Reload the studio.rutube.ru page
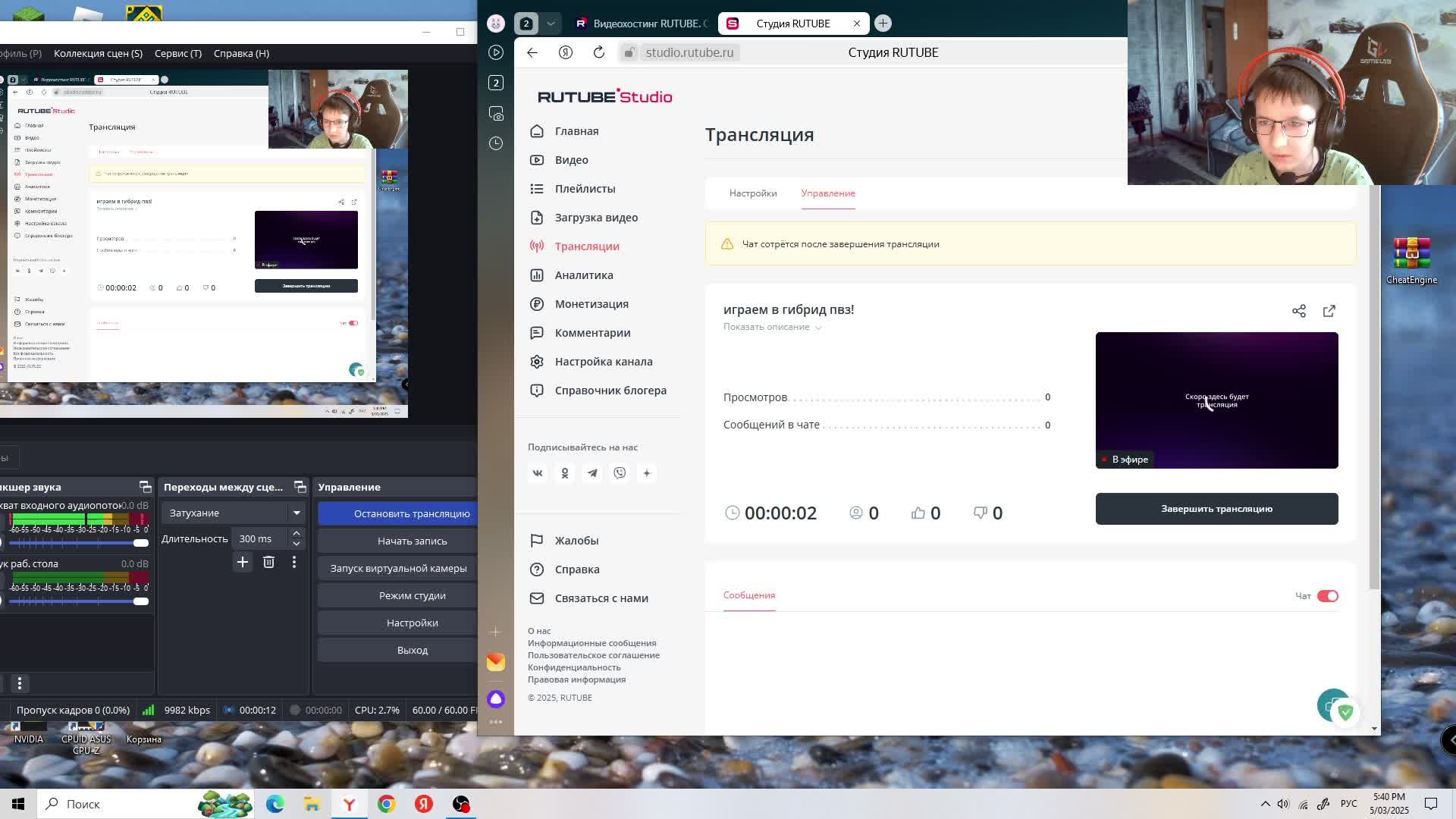 pyautogui.click(x=599, y=52)
